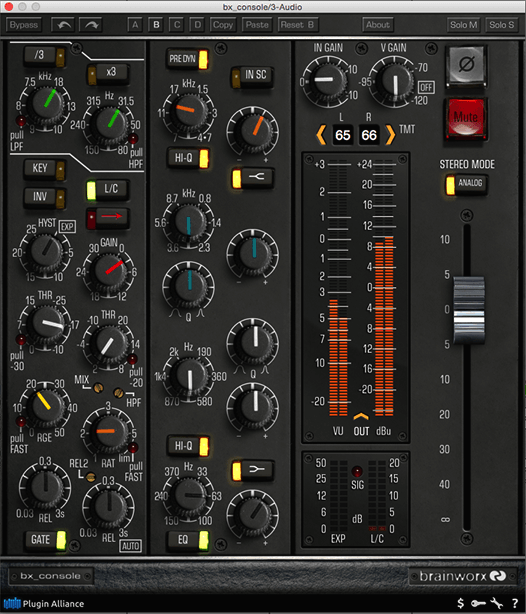Toggle the IN SC switch
The height and width of the screenshot is (614, 526).
coord(253,77)
